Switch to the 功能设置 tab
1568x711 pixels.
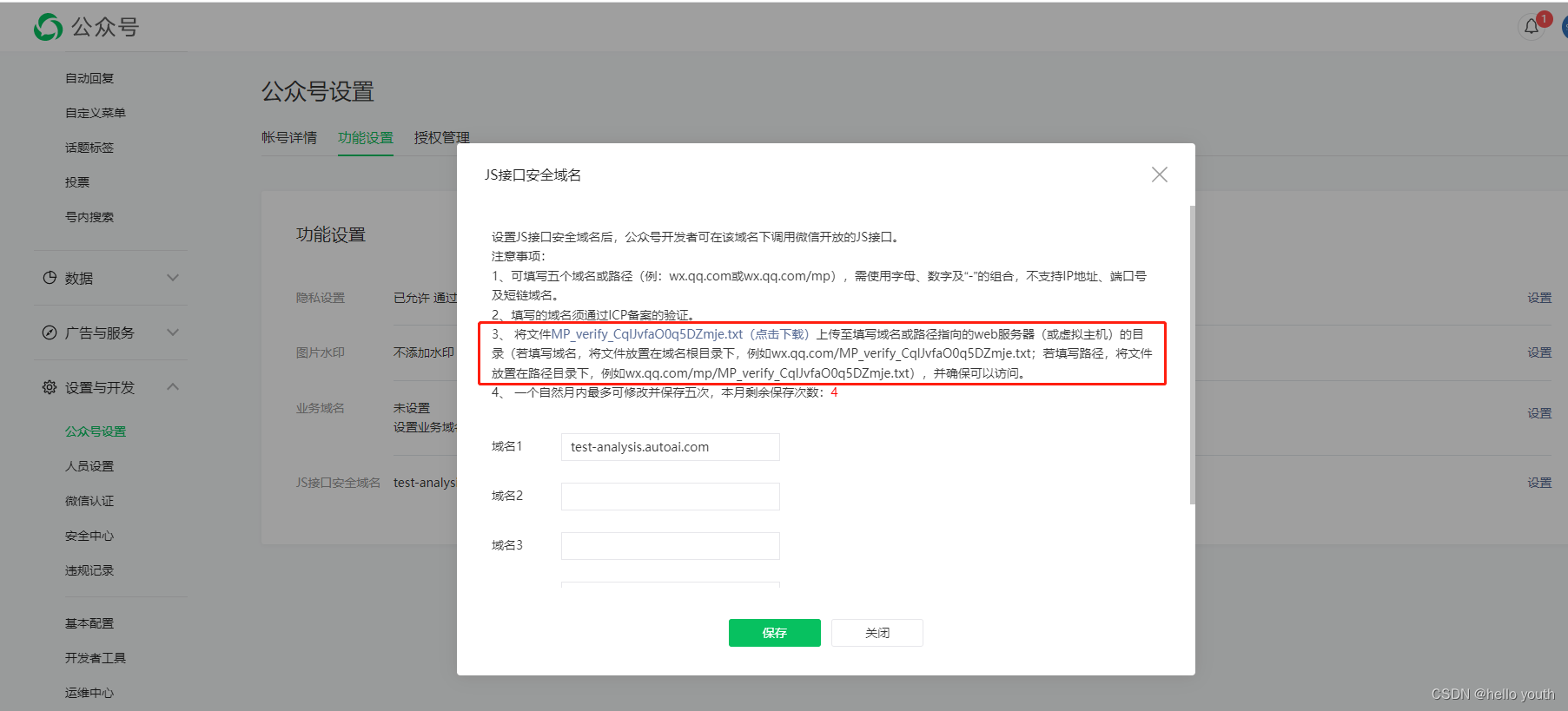pyautogui.click(x=366, y=137)
